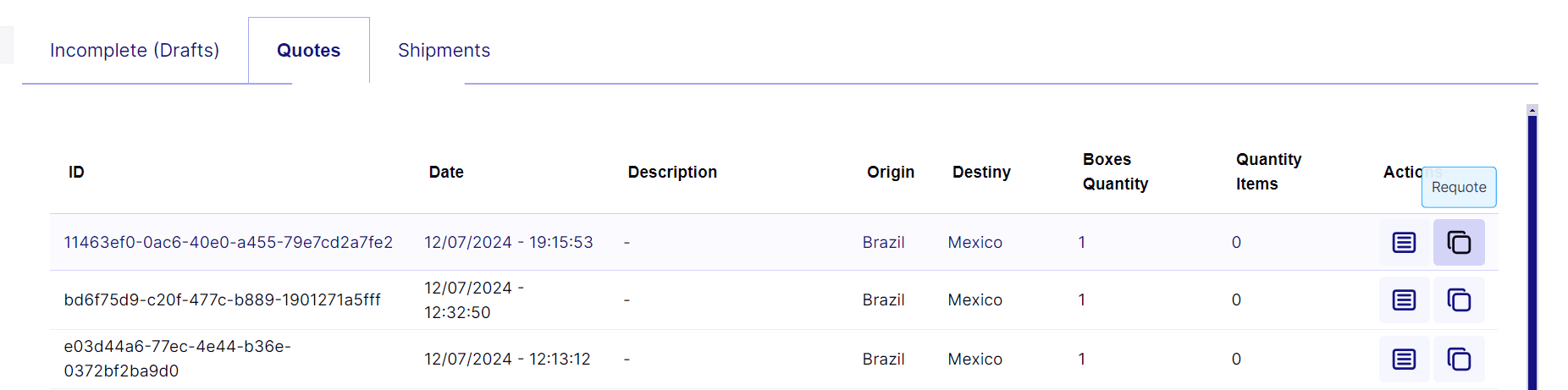Click the vertical scrollbar on the table
This screenshot has width=1568, height=390.
pyautogui.click(x=1532, y=252)
